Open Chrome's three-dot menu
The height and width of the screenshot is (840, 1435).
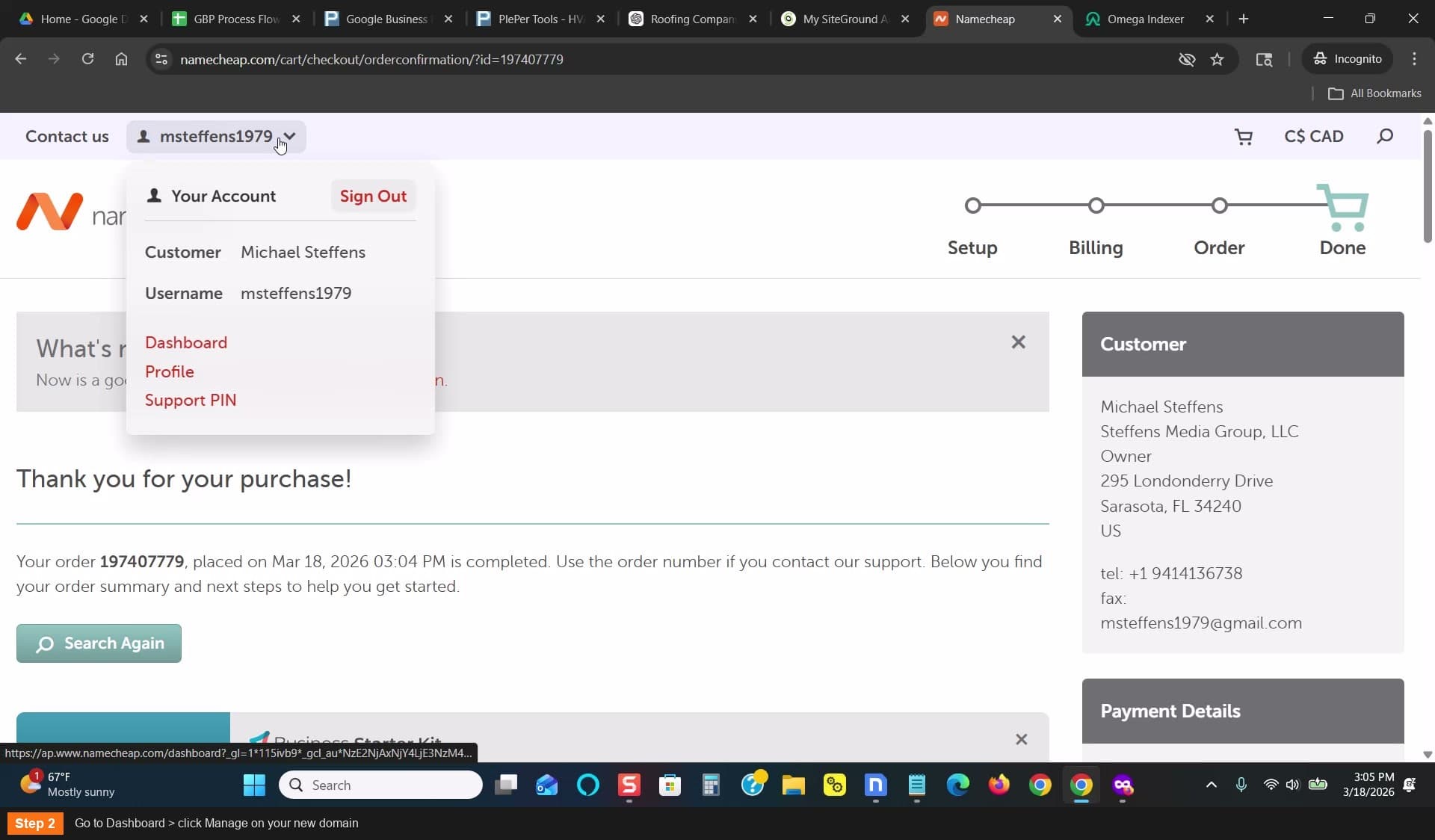1414,59
